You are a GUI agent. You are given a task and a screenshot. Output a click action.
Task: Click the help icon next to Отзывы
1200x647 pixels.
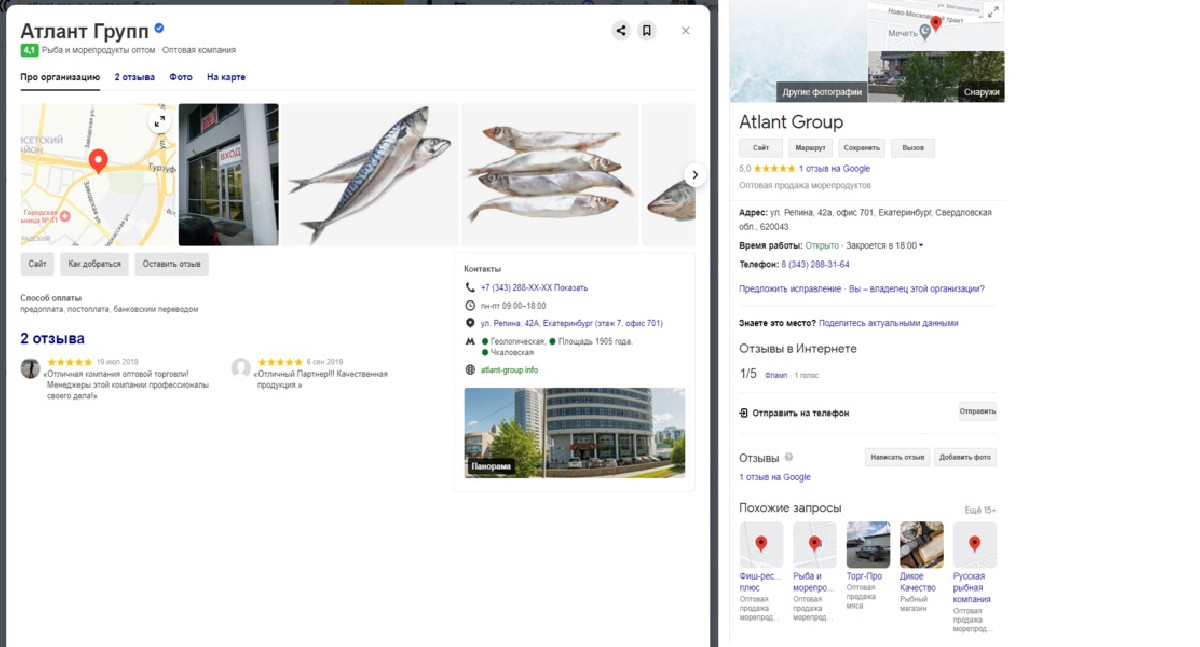click(789, 457)
